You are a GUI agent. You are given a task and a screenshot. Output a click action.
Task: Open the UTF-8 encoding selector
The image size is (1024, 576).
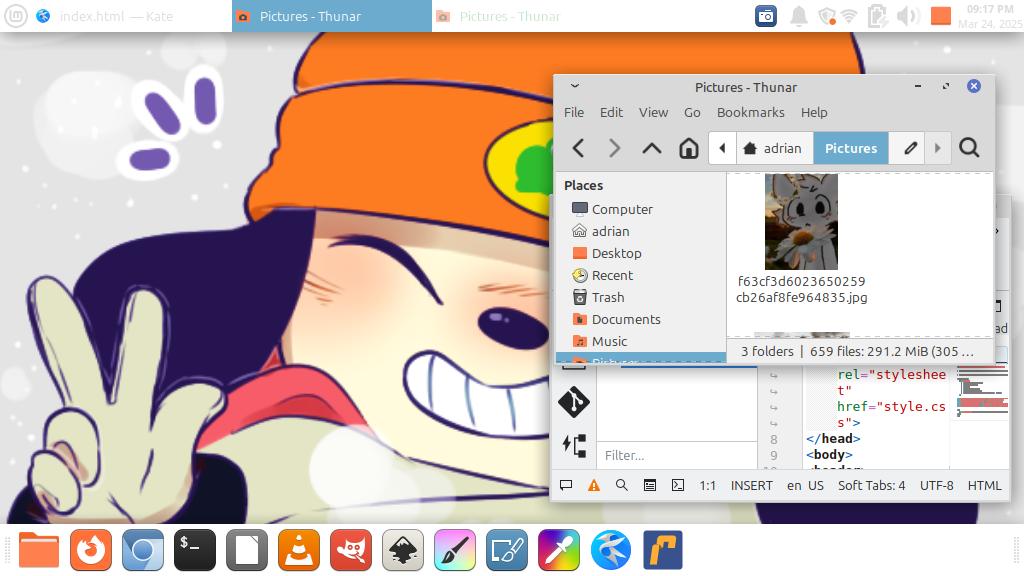click(936, 485)
